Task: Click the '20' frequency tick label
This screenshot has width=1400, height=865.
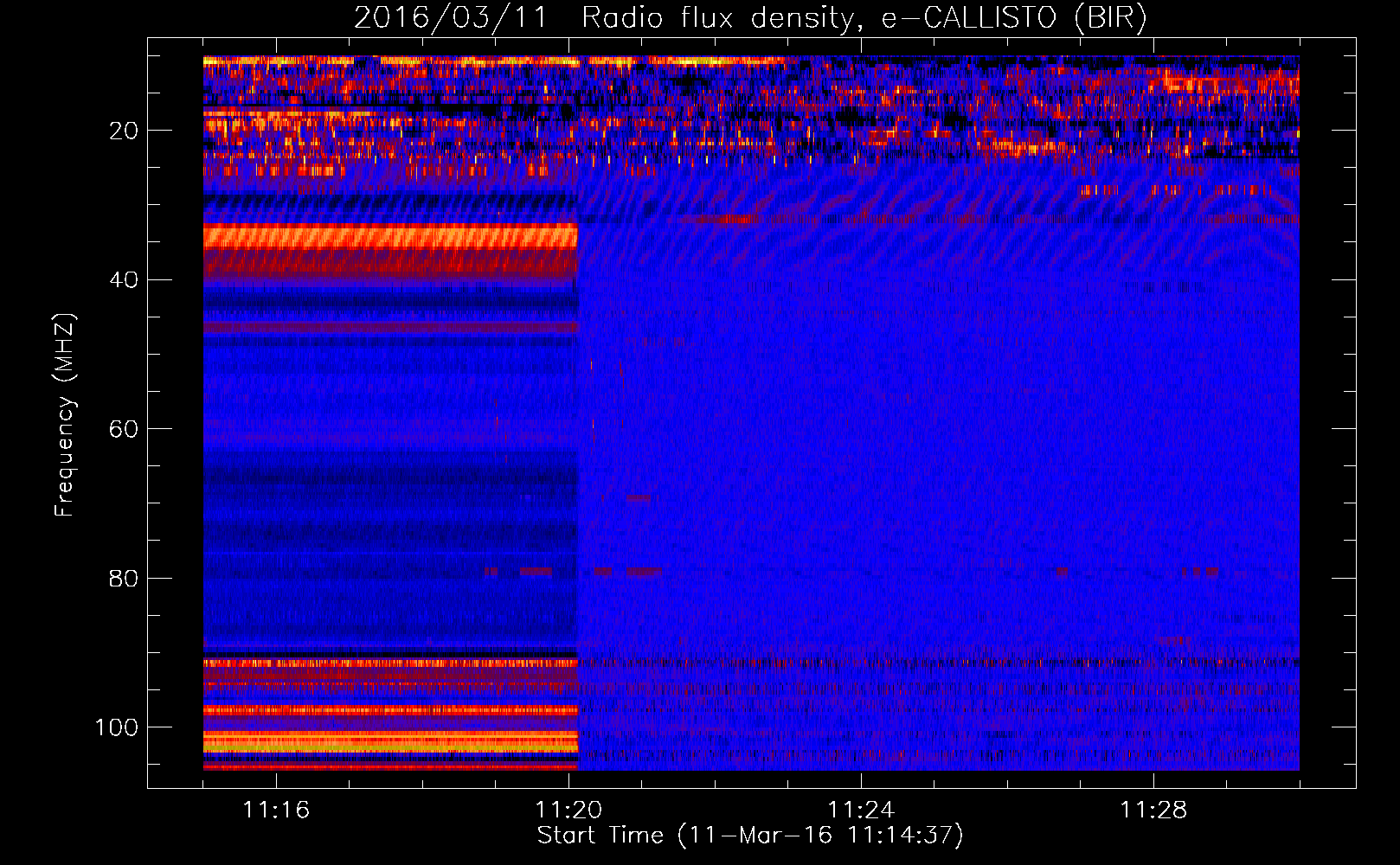Action: 124,131
